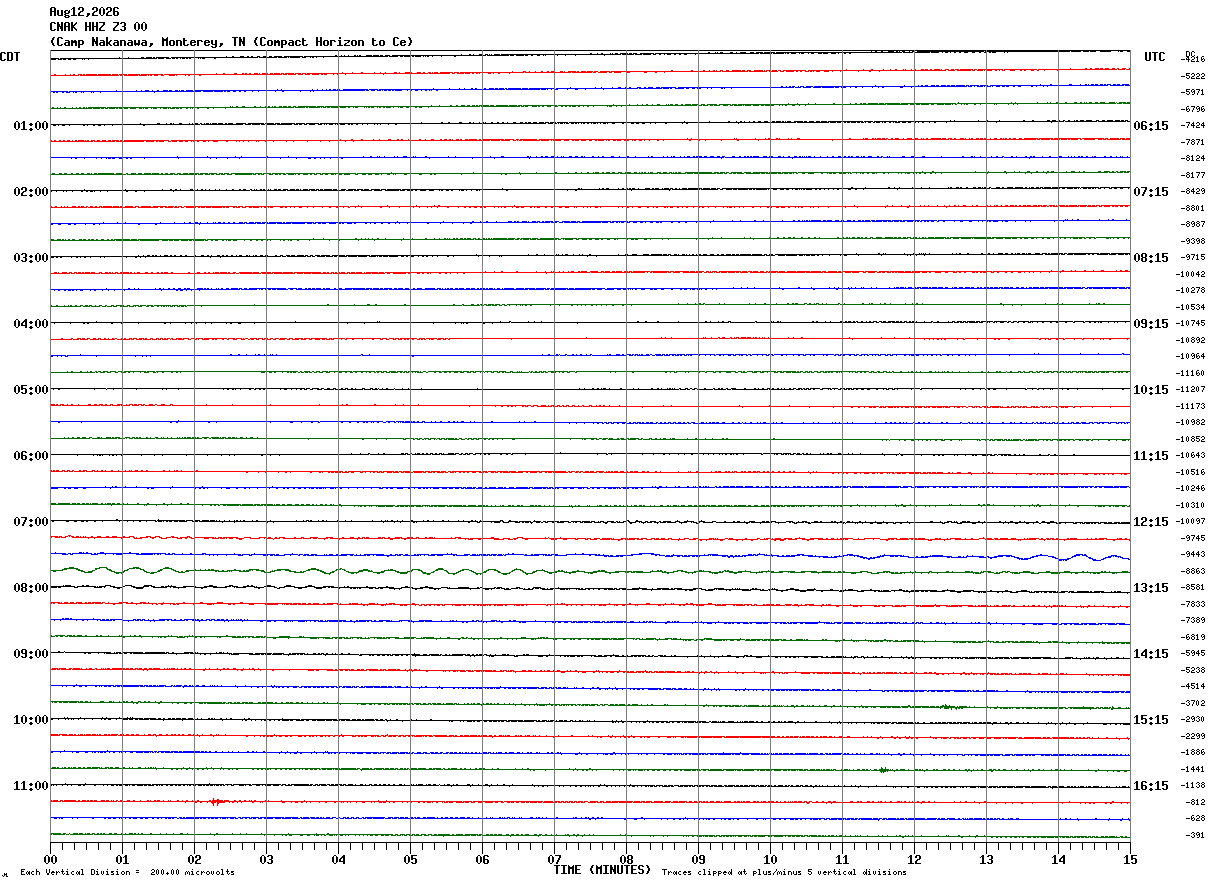Image resolution: width=1210 pixels, height=886 pixels.
Task: Click the Each Vertical Division = 200.00 microvolts note
Action: [127, 873]
